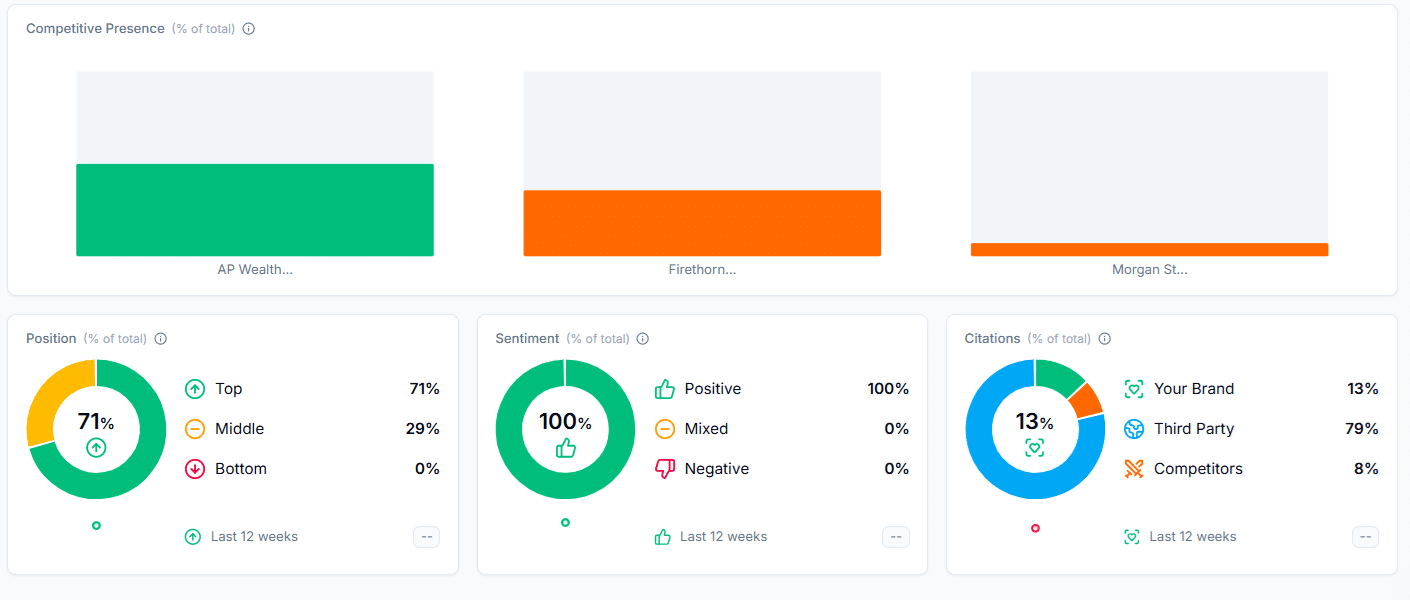Click the Competitive Presence info icon

(x=248, y=28)
